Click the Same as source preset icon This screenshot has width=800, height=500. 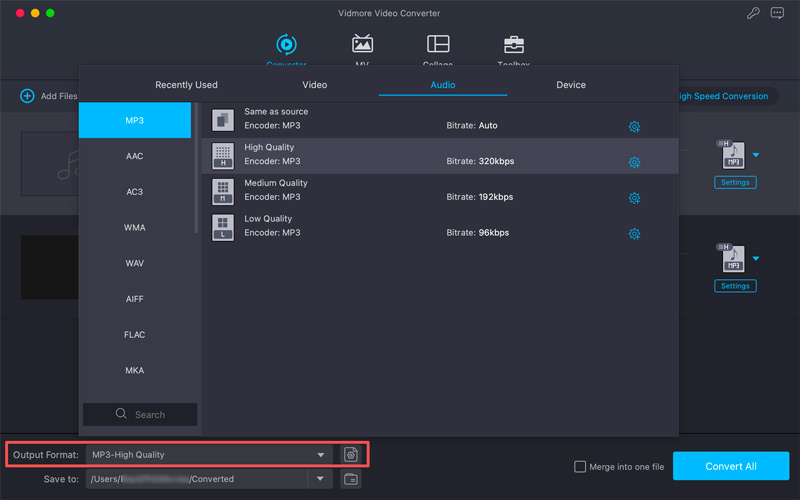point(223,120)
